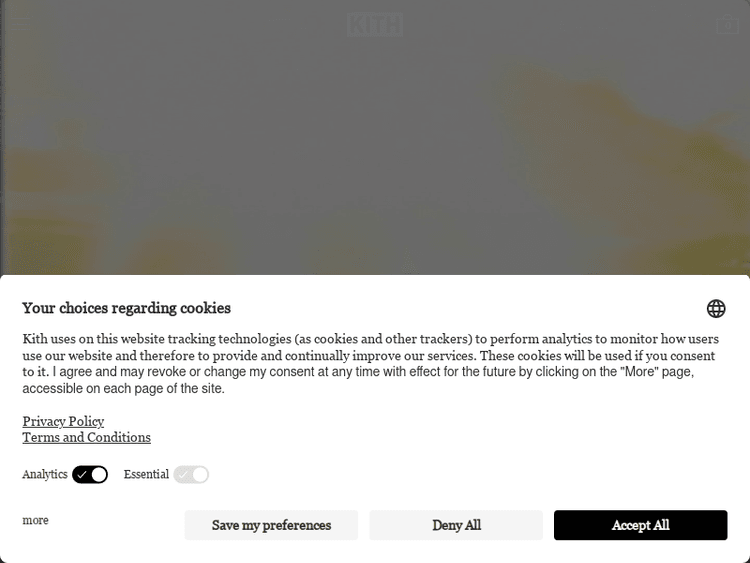Screen dimensions: 750x563
Task: Open the Privacy Policy link
Action: tap(63, 421)
